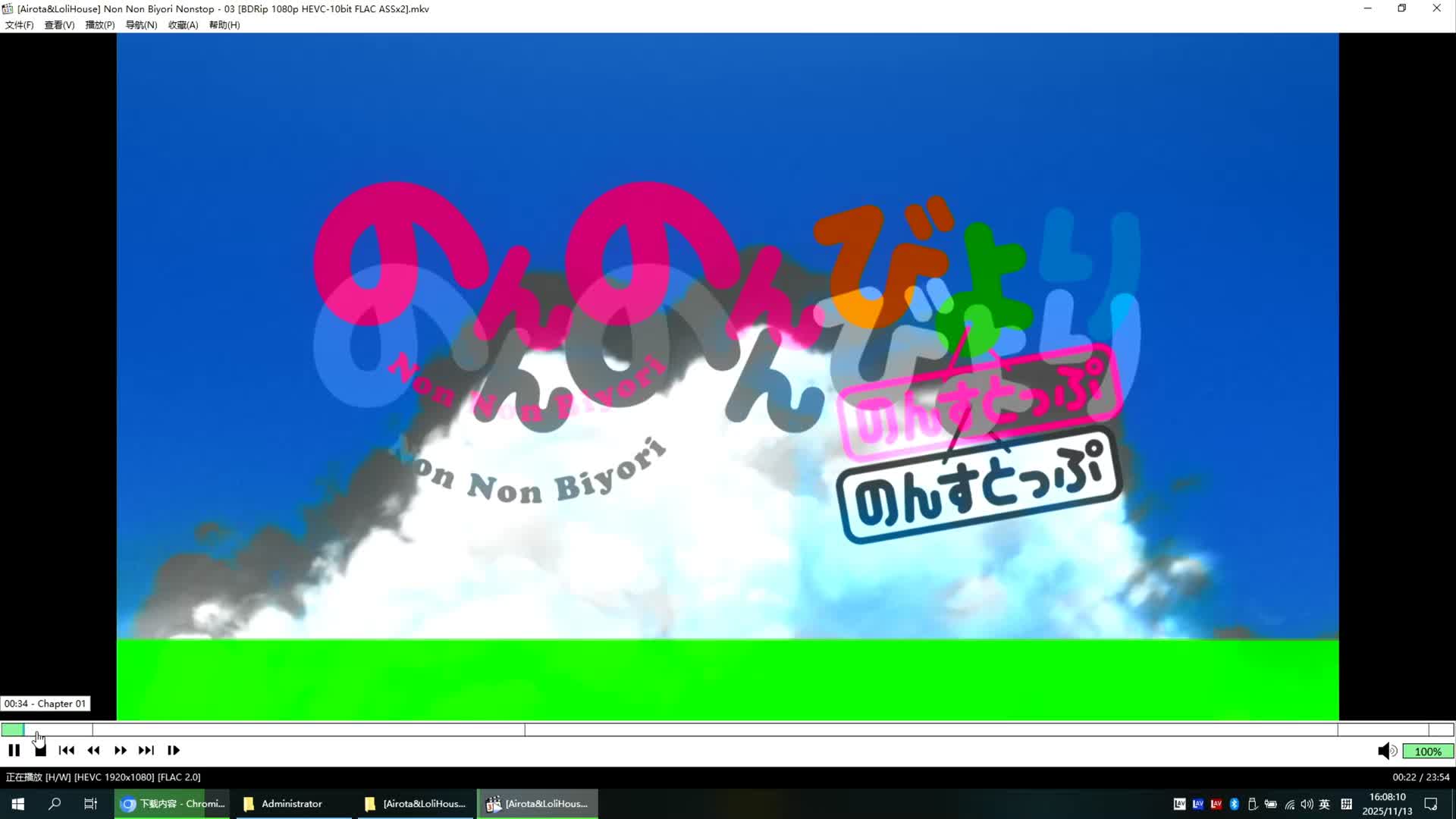Viewport: 1456px width, 819px height.
Task: Switch to the Chromium 下载内容 taskbar window
Action: tap(174, 804)
